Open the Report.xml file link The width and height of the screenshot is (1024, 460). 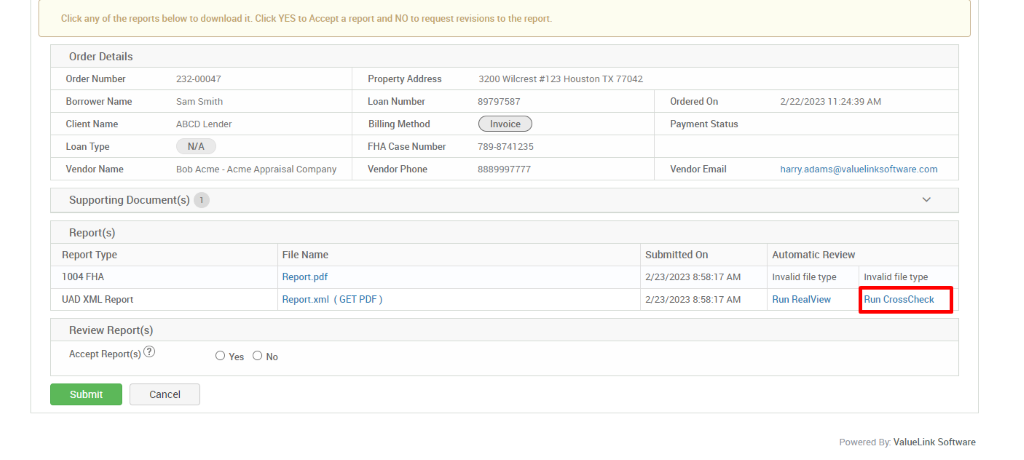click(306, 299)
